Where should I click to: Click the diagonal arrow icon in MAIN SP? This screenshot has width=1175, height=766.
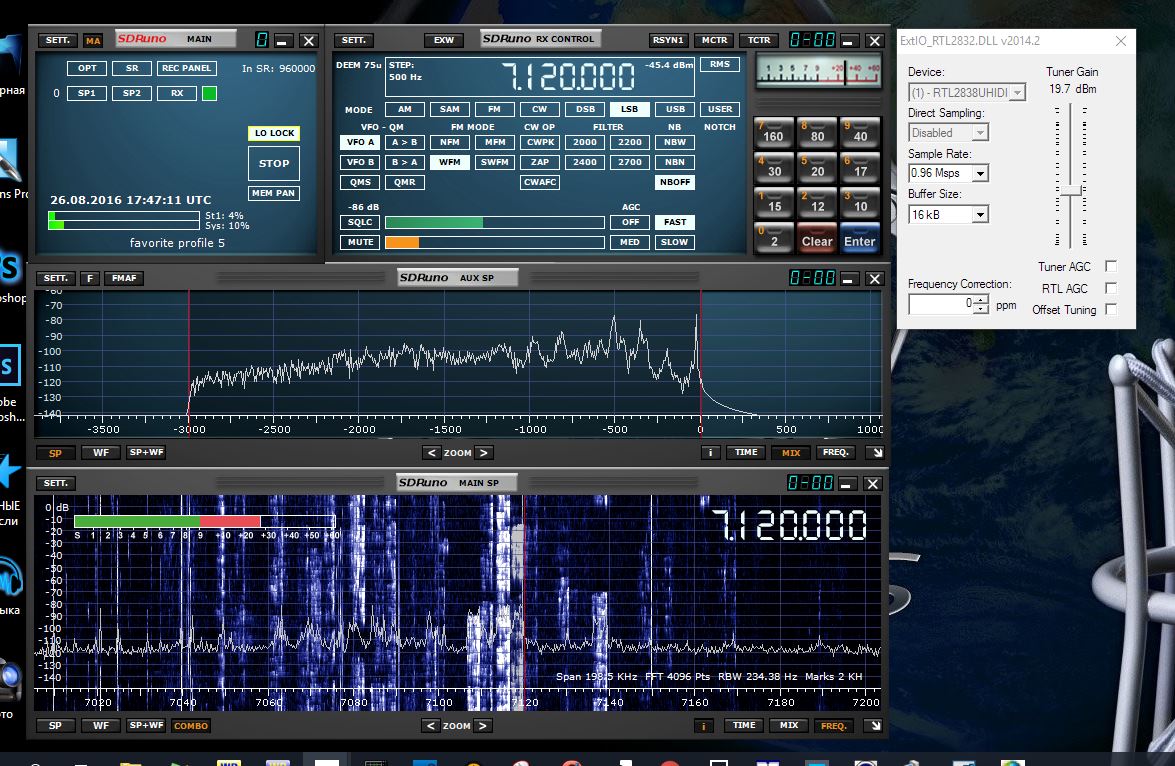coord(876,726)
